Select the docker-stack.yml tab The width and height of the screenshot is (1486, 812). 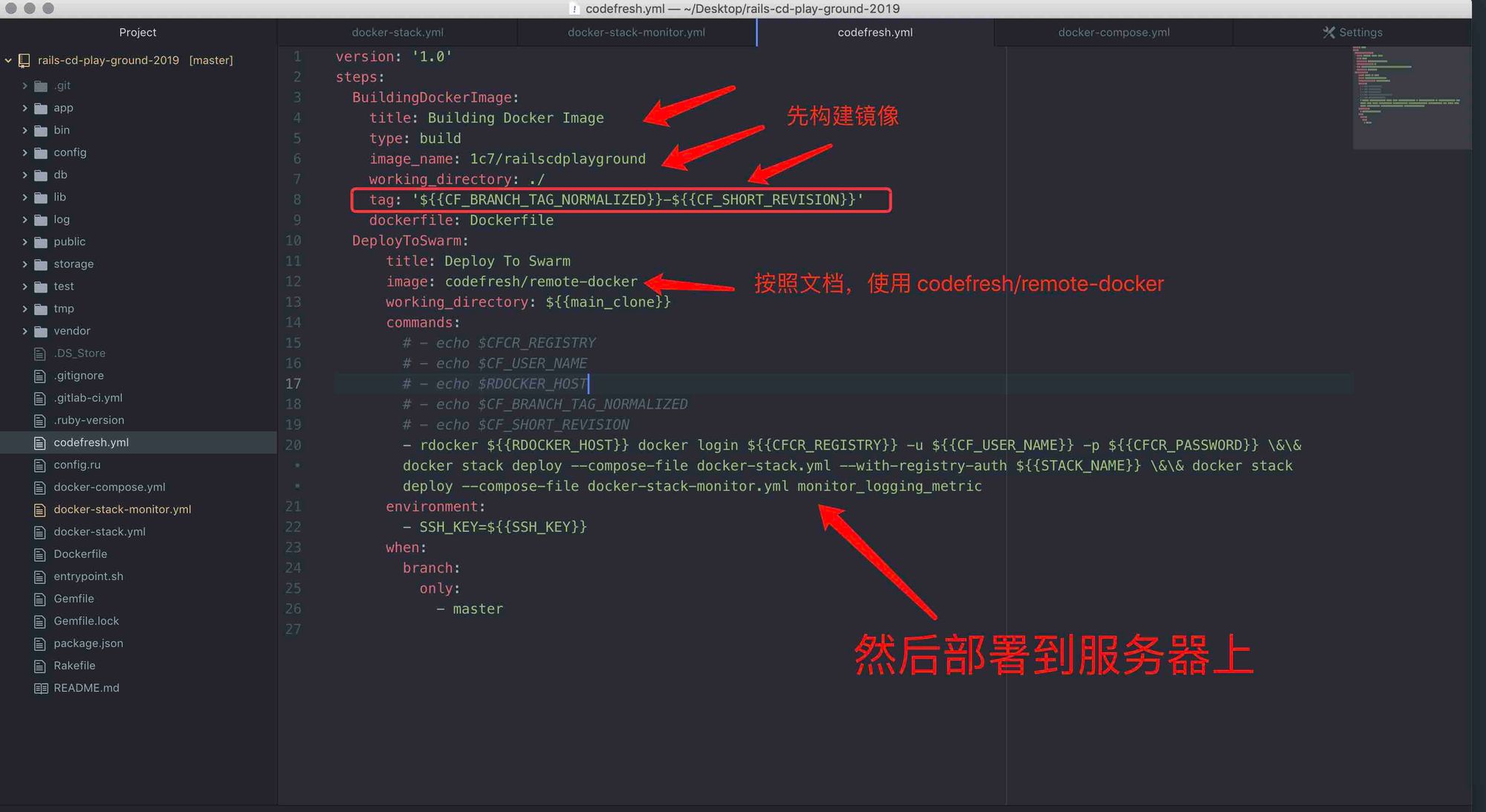[x=398, y=32]
